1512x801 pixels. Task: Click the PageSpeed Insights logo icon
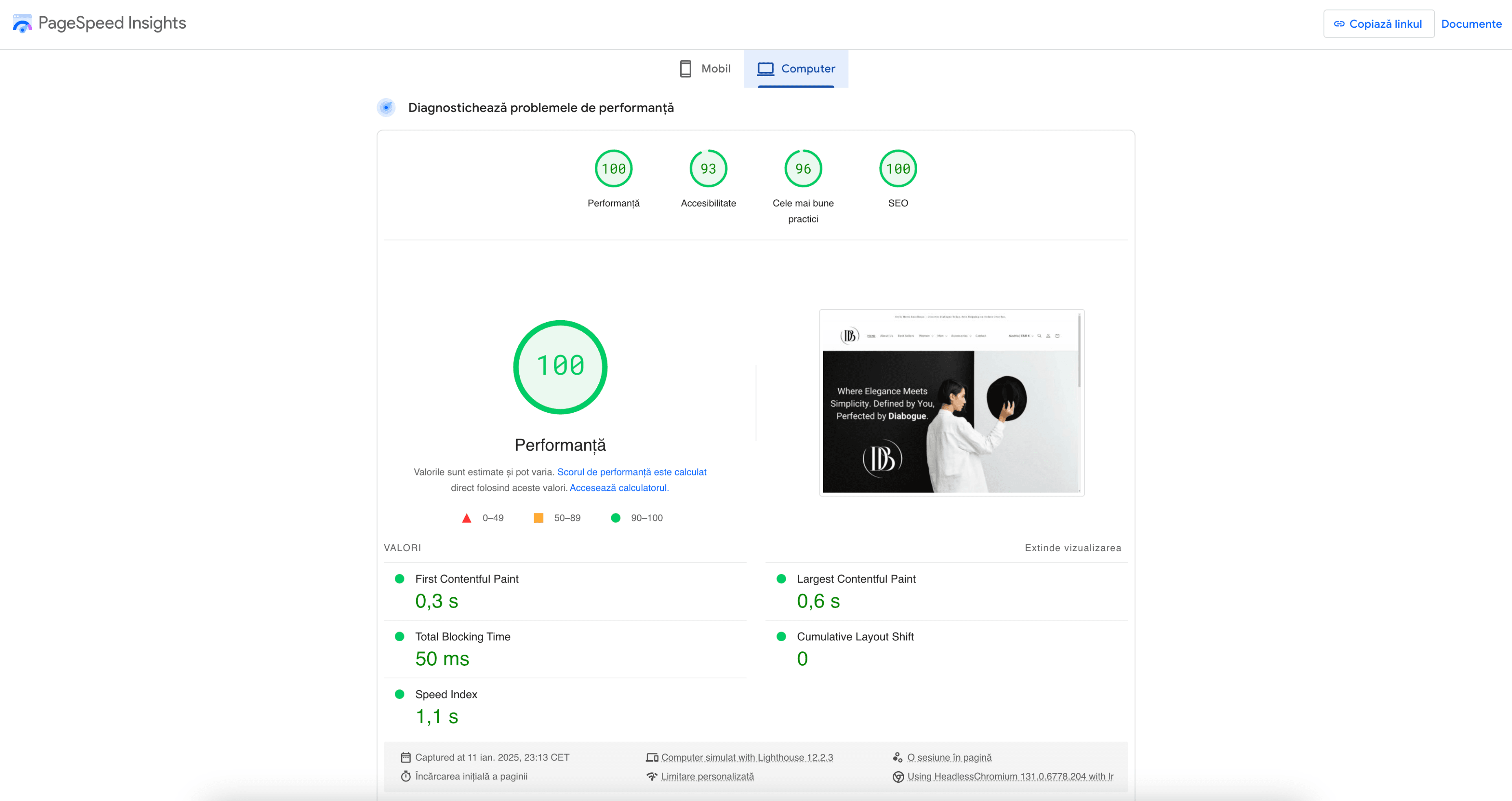[22, 24]
